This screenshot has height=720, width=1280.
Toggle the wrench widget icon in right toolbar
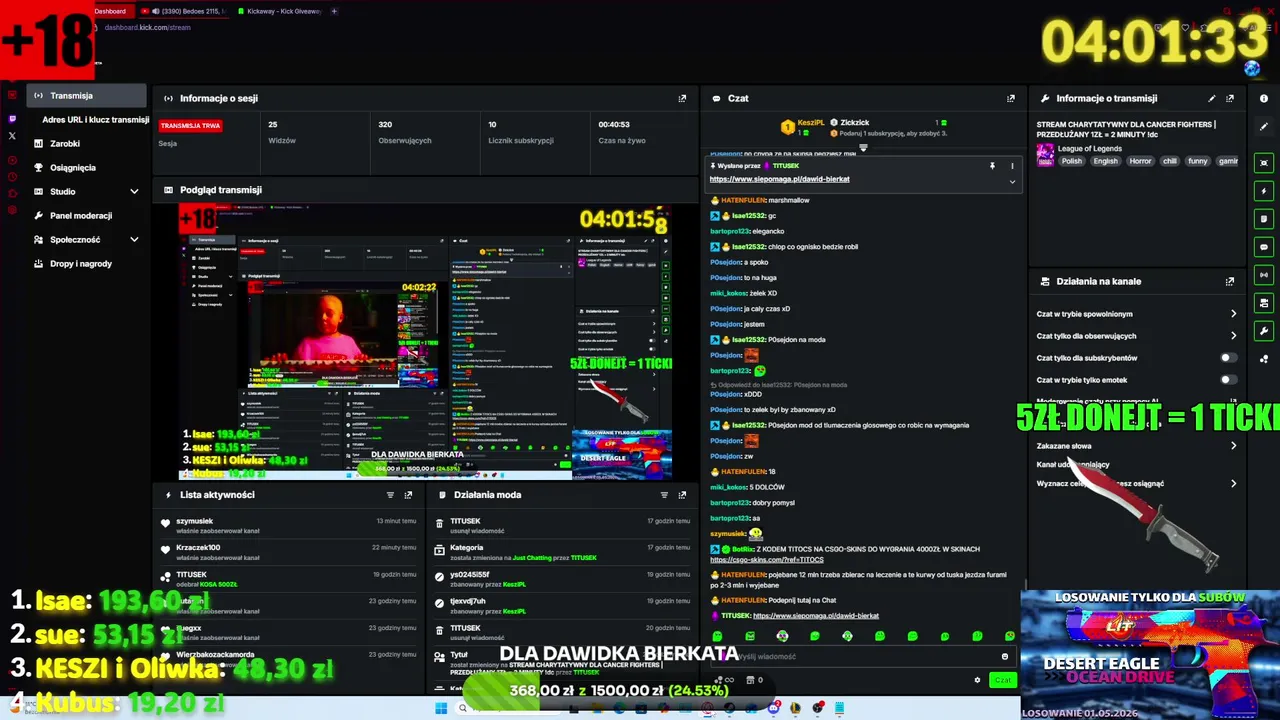1264,331
